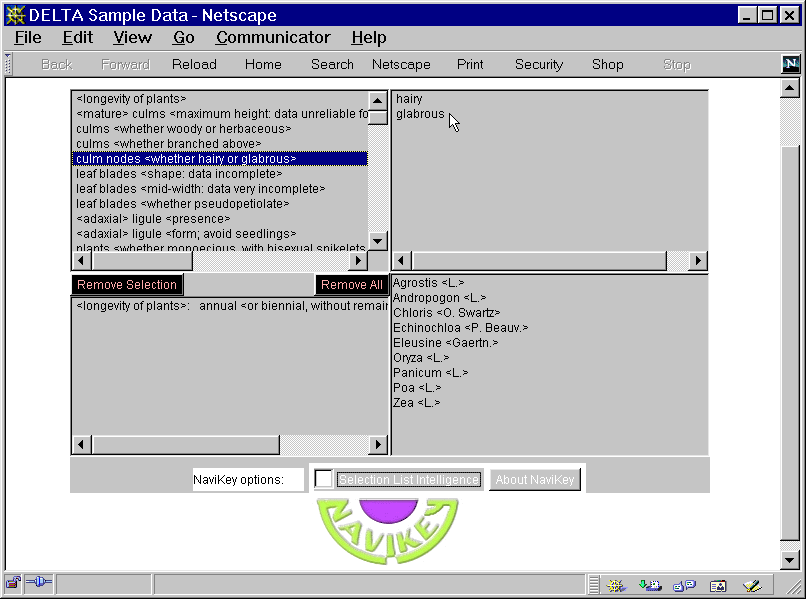Click the Netscape title bar application icon
This screenshot has width=806, height=599.
coord(15,15)
